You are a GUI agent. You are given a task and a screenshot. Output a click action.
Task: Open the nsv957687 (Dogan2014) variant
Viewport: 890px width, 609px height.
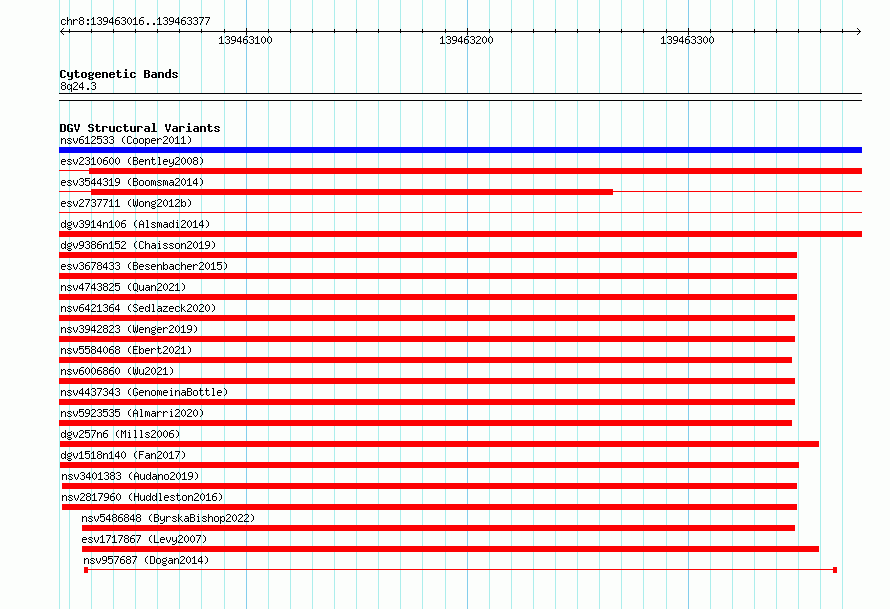[146, 560]
